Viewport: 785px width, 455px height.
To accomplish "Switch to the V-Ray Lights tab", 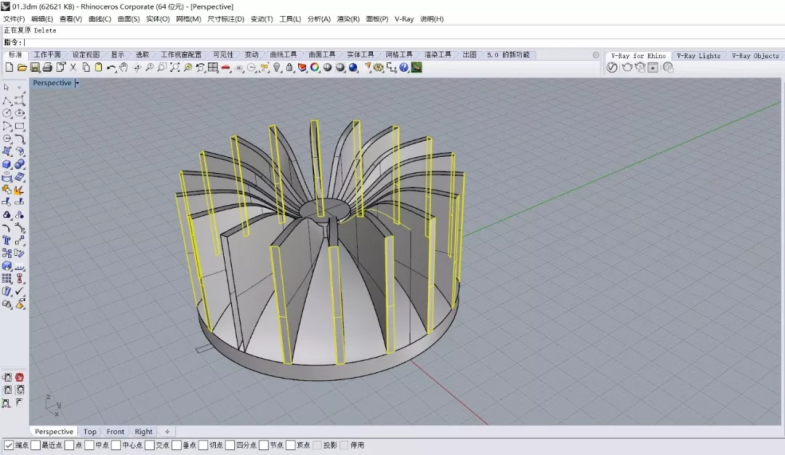I will [x=697, y=56].
